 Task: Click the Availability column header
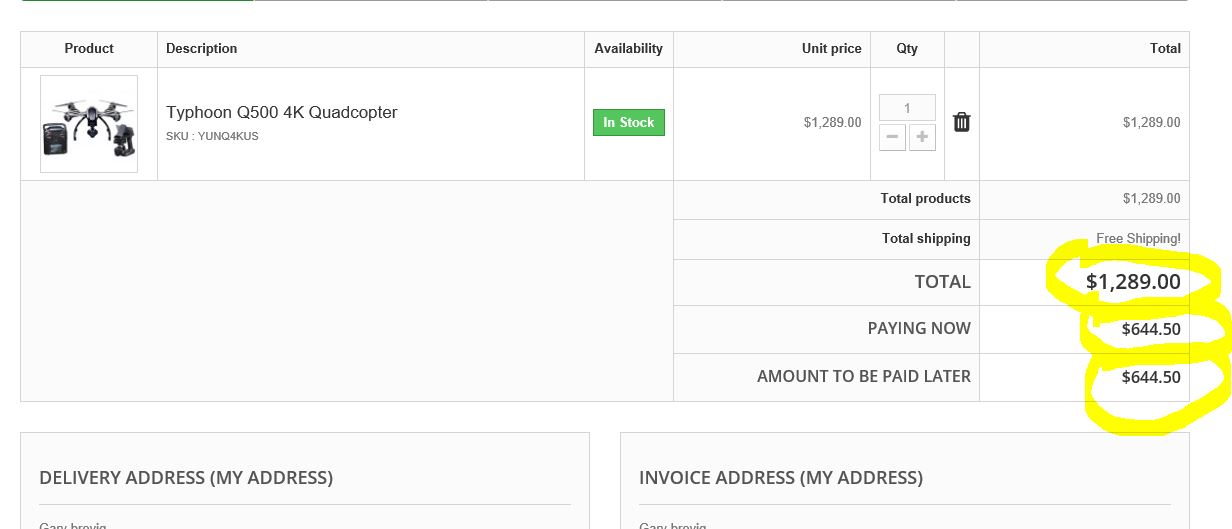[628, 48]
